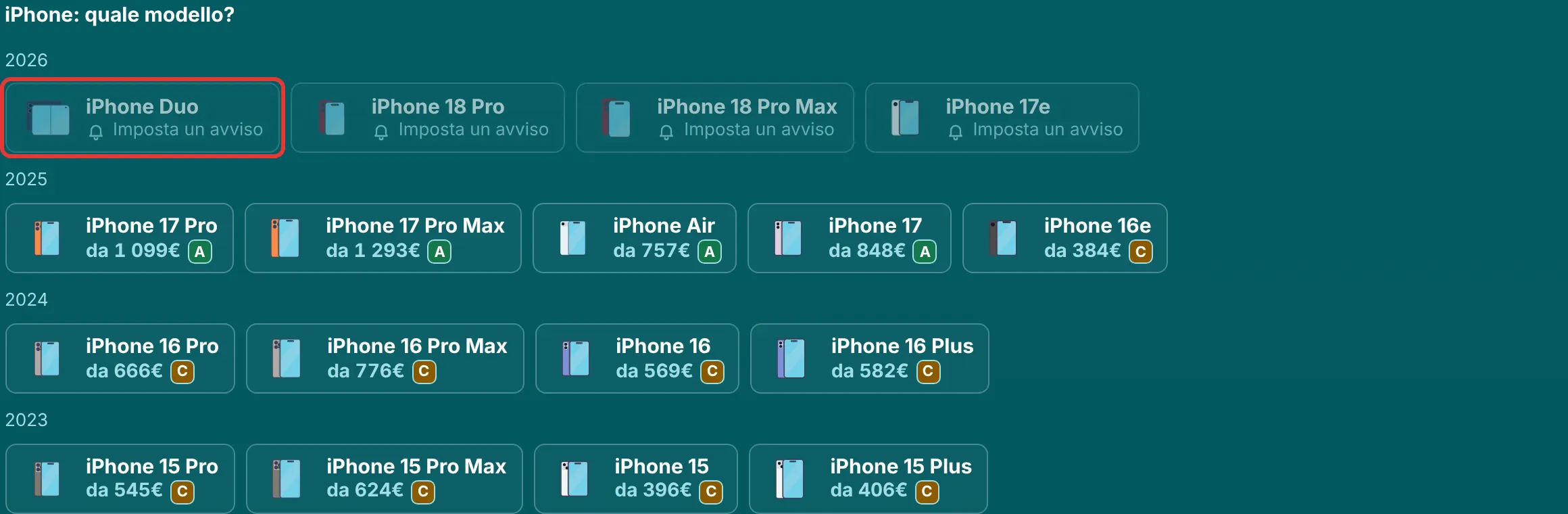This screenshot has width=1568, height=514.
Task: Select iPhone 17 Pro Max from 1 293€
Action: [383, 238]
